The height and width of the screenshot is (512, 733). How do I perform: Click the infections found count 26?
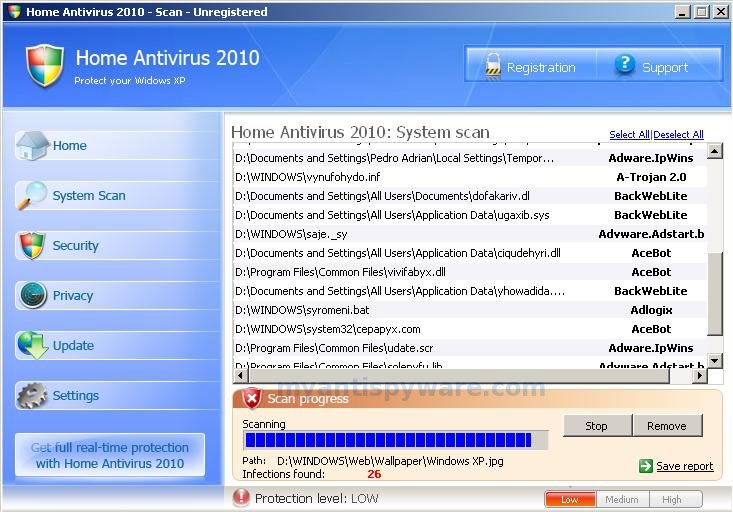[x=374, y=474]
